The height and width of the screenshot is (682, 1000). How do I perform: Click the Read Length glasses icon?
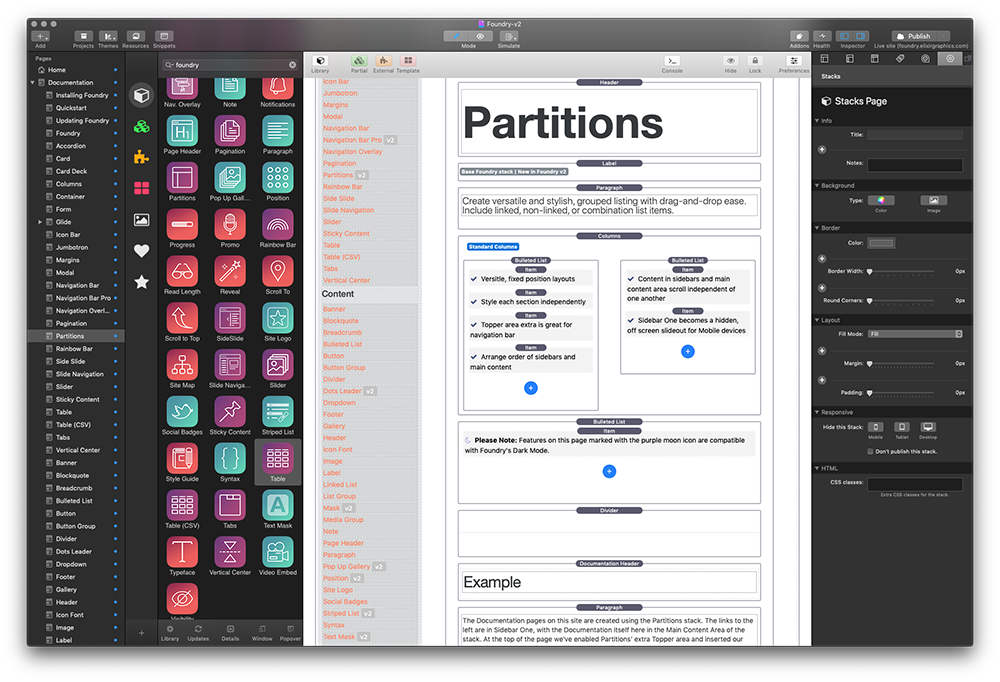[x=182, y=271]
